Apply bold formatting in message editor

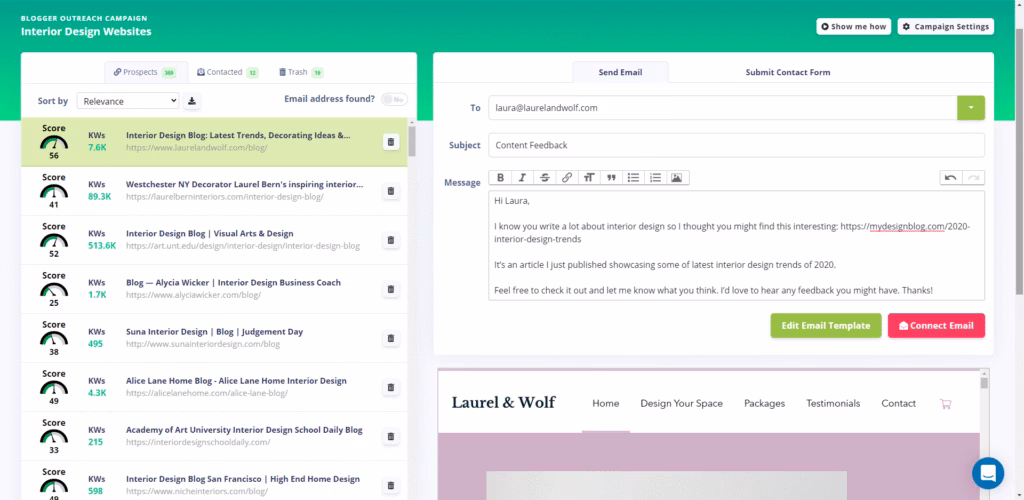tap(500, 178)
